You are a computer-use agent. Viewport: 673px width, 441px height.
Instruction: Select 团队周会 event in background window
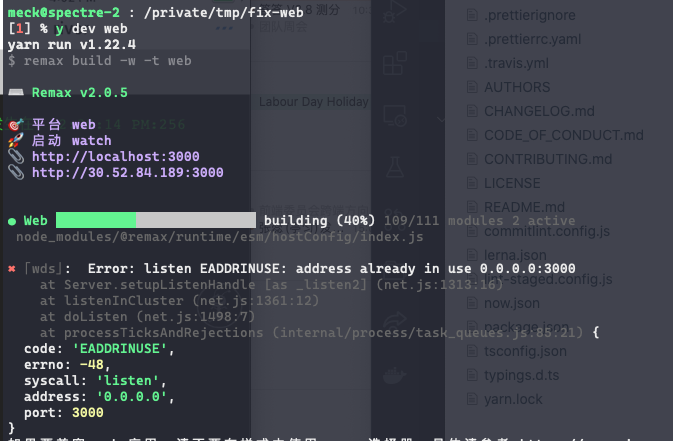coord(283,27)
